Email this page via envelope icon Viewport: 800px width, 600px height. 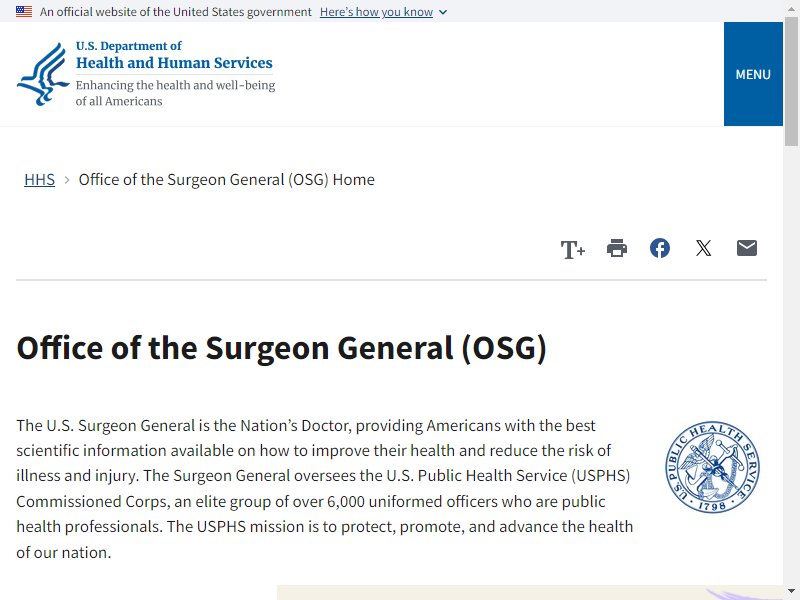[x=747, y=248]
